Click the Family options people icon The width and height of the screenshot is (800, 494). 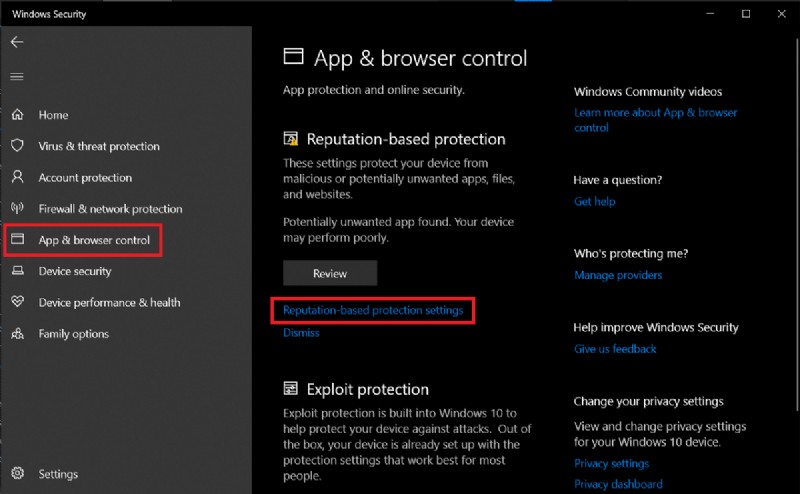pyautogui.click(x=17, y=334)
